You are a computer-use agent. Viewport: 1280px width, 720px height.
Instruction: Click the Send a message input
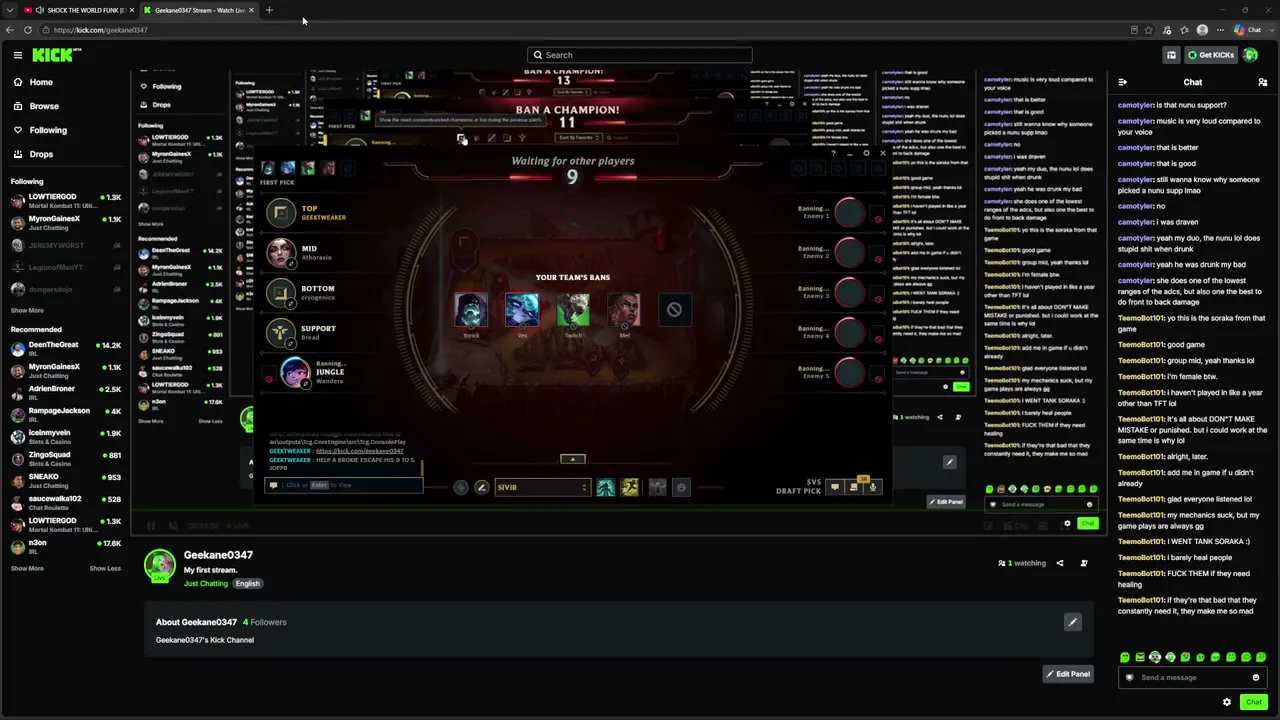pyautogui.click(x=1192, y=678)
